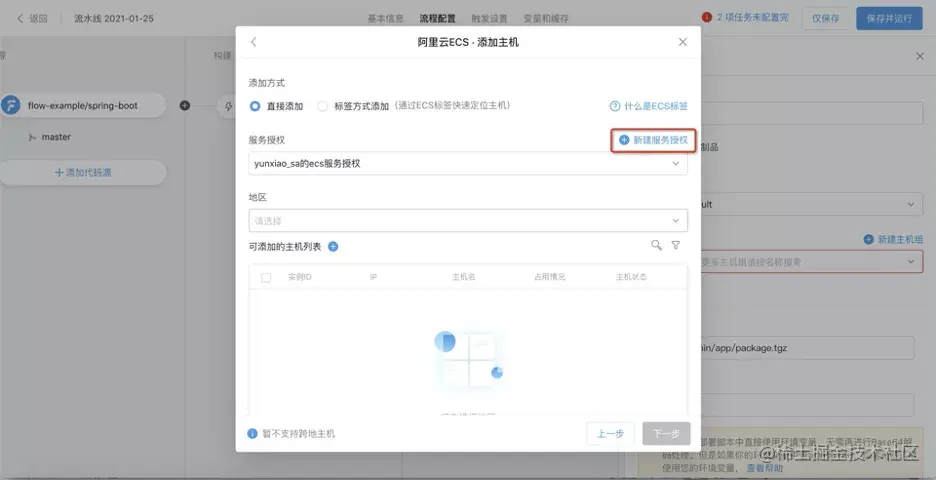Click the 主机名 column header
Screen dimensions: 936x480
click(x=464, y=277)
